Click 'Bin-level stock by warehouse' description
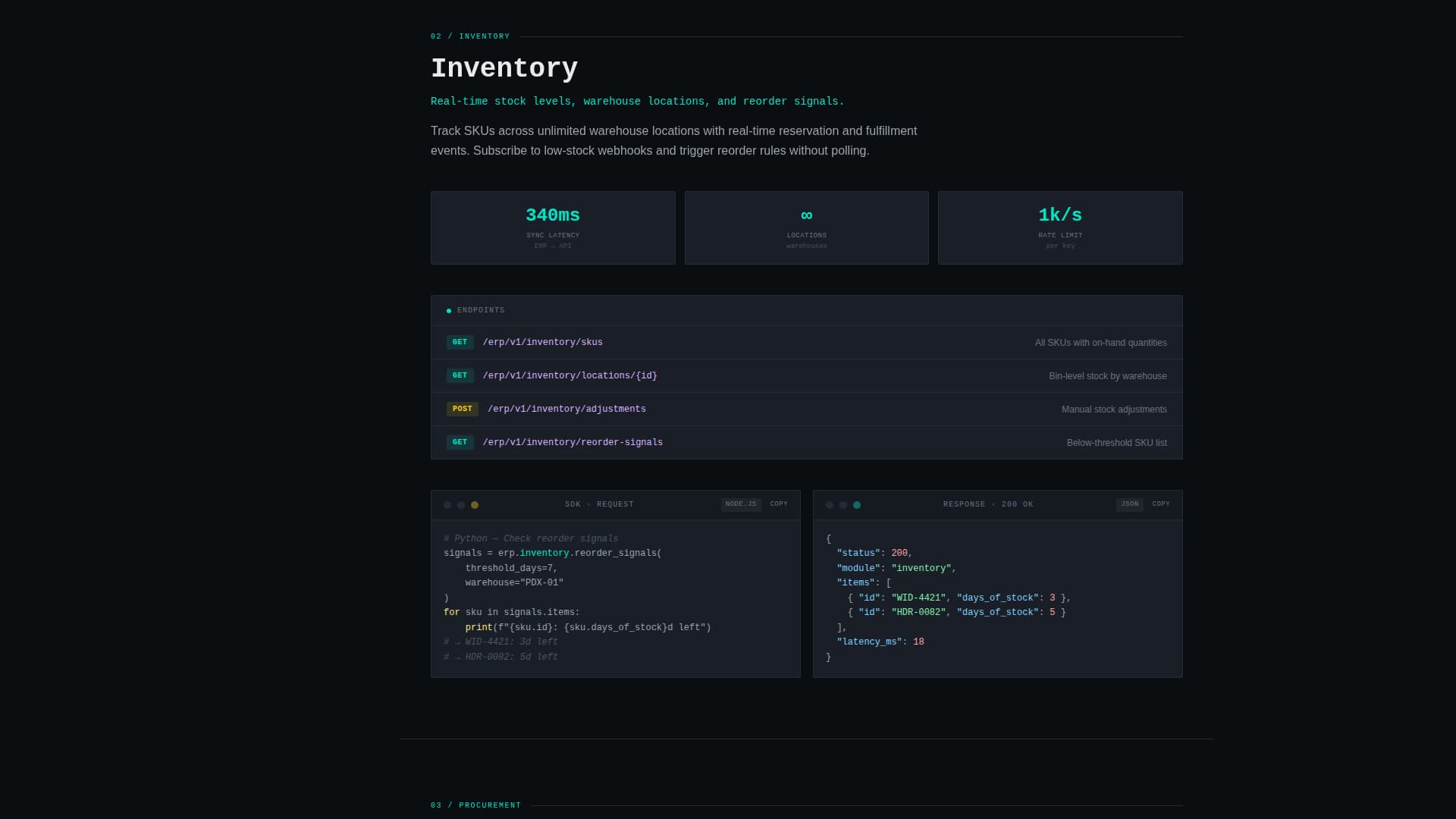This screenshot has height=819, width=1456. point(1107,376)
